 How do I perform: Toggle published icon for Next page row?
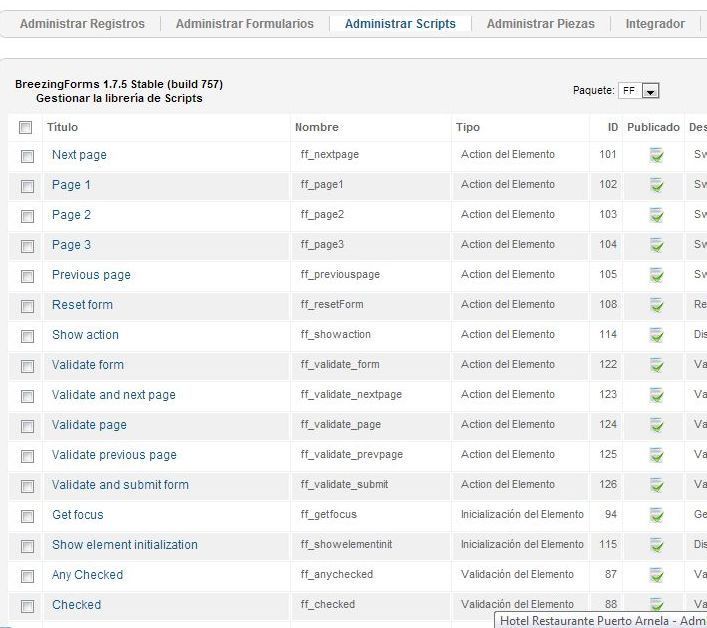coord(656,155)
